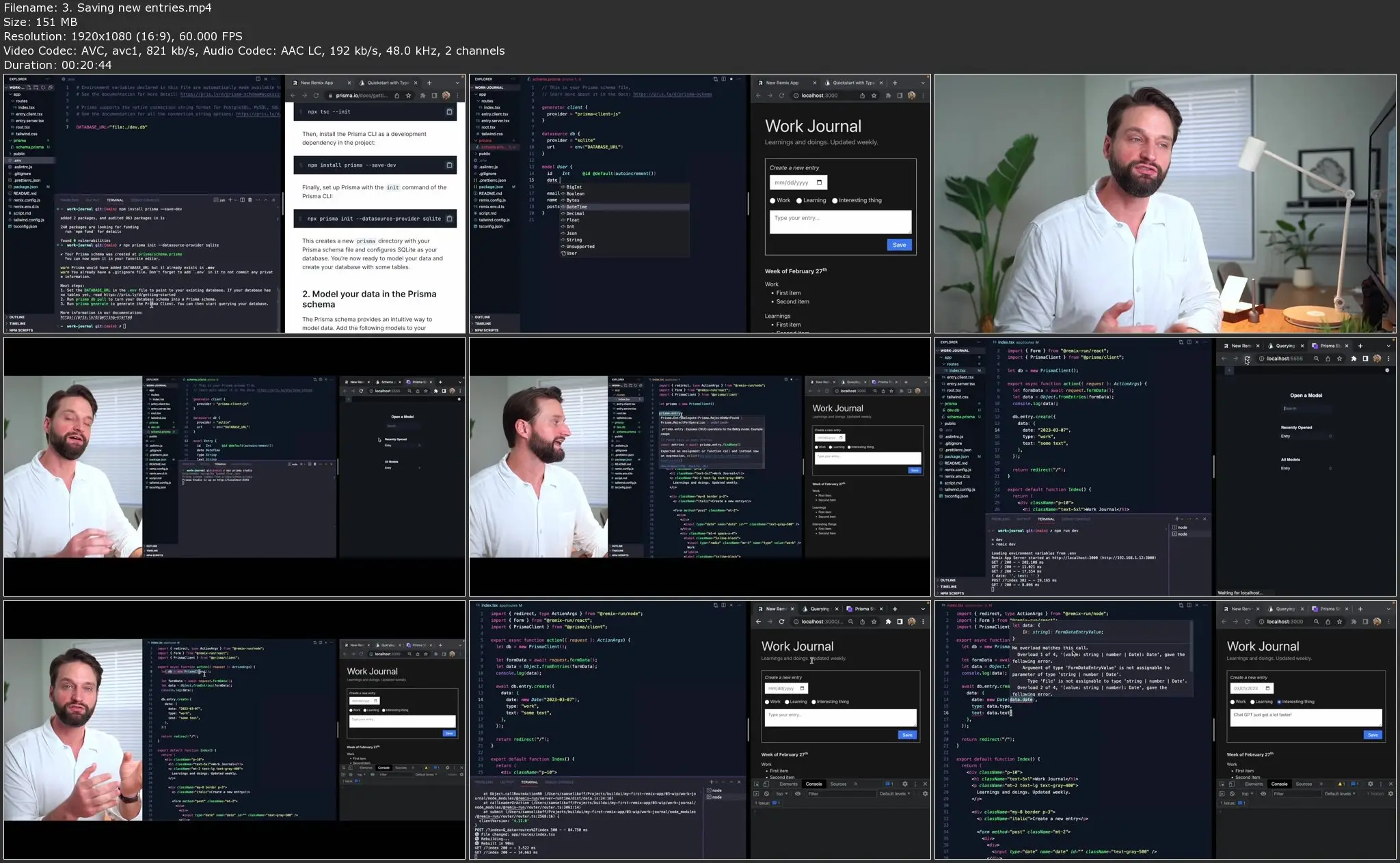Image resolution: width=1400 pixels, height=863 pixels.
Task: Bookmark prisma.io page with the star icon
Action: pos(409,96)
